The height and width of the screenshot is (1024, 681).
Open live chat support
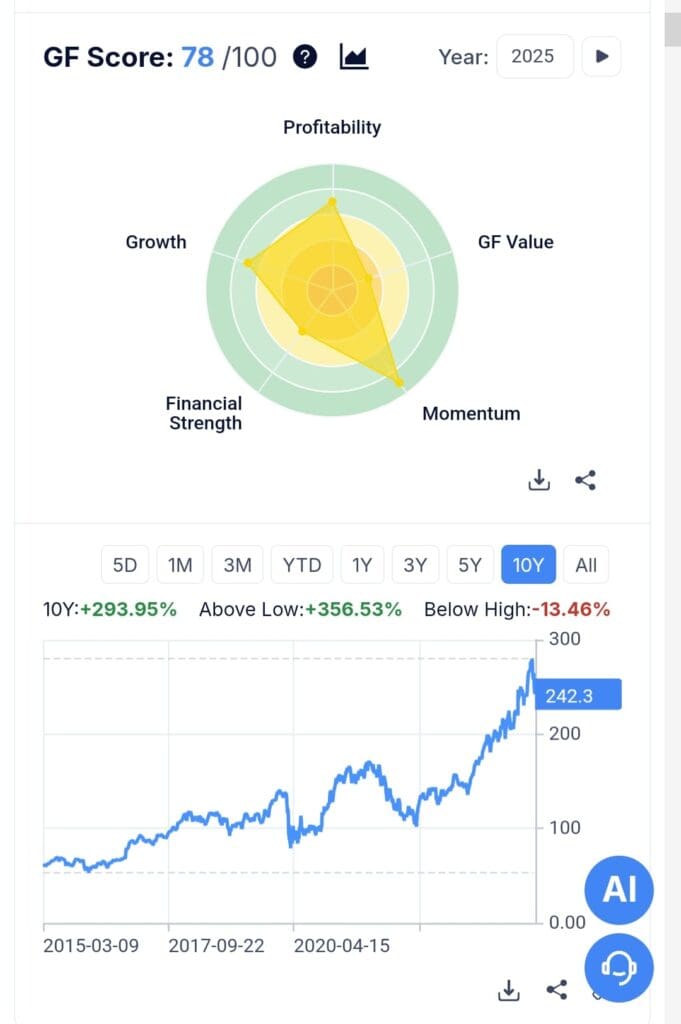click(618, 968)
